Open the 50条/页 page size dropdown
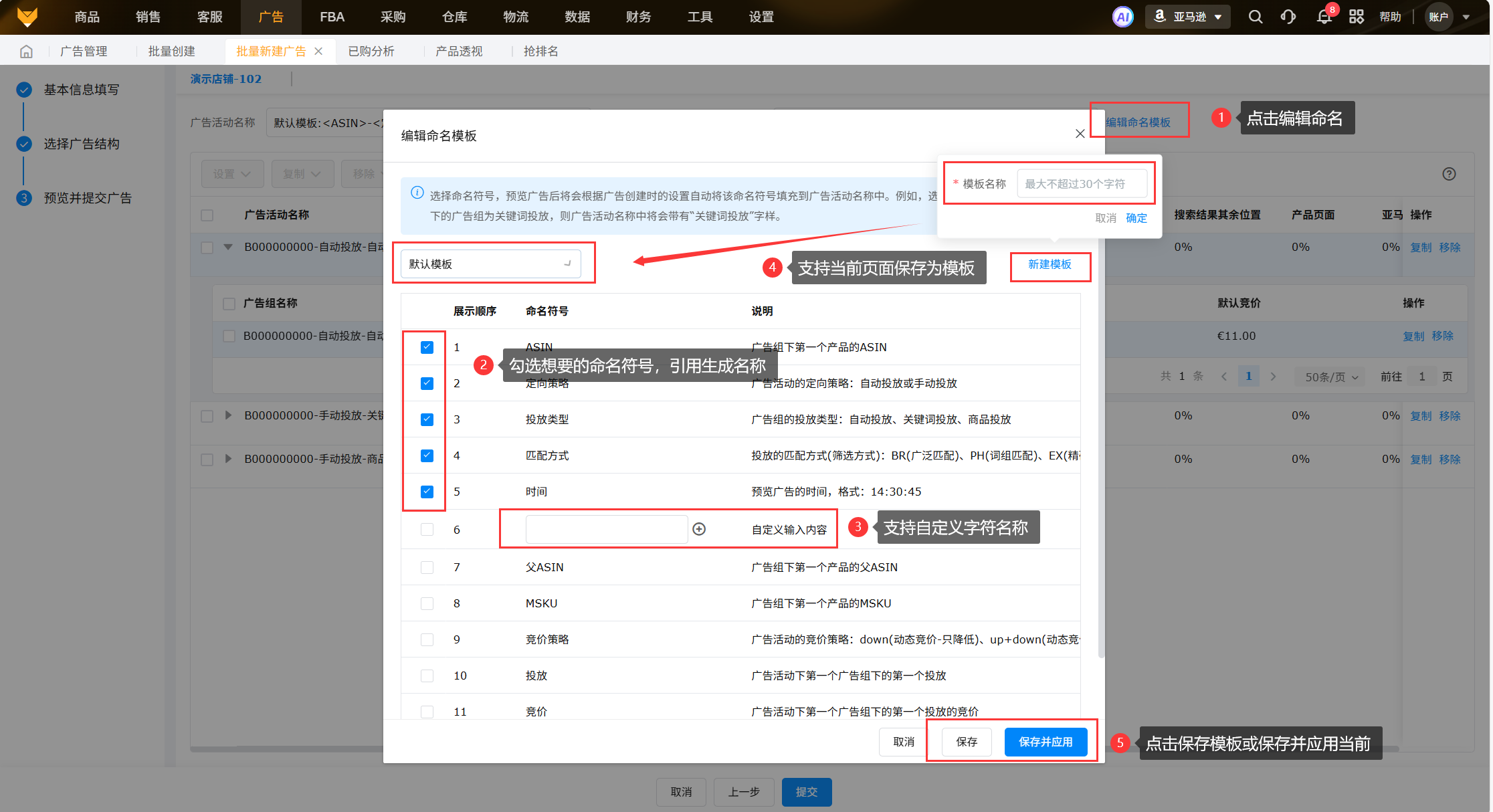1493x812 pixels. tap(1330, 377)
